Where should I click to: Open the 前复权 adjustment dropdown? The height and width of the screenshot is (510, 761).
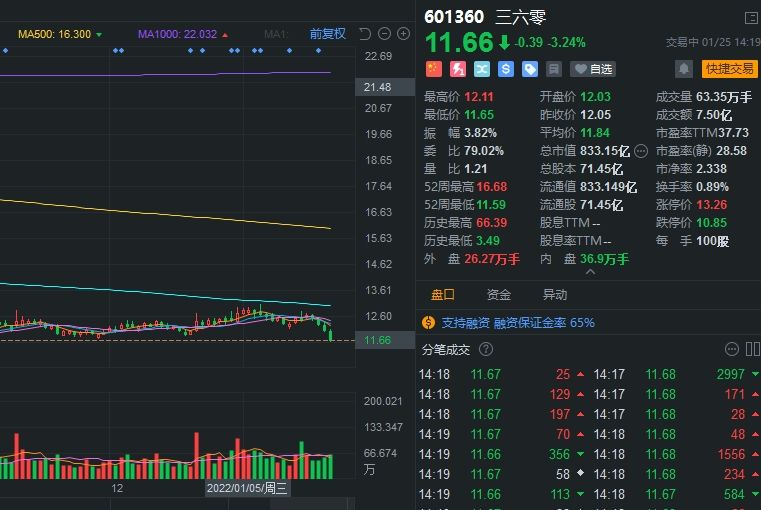[x=327, y=34]
